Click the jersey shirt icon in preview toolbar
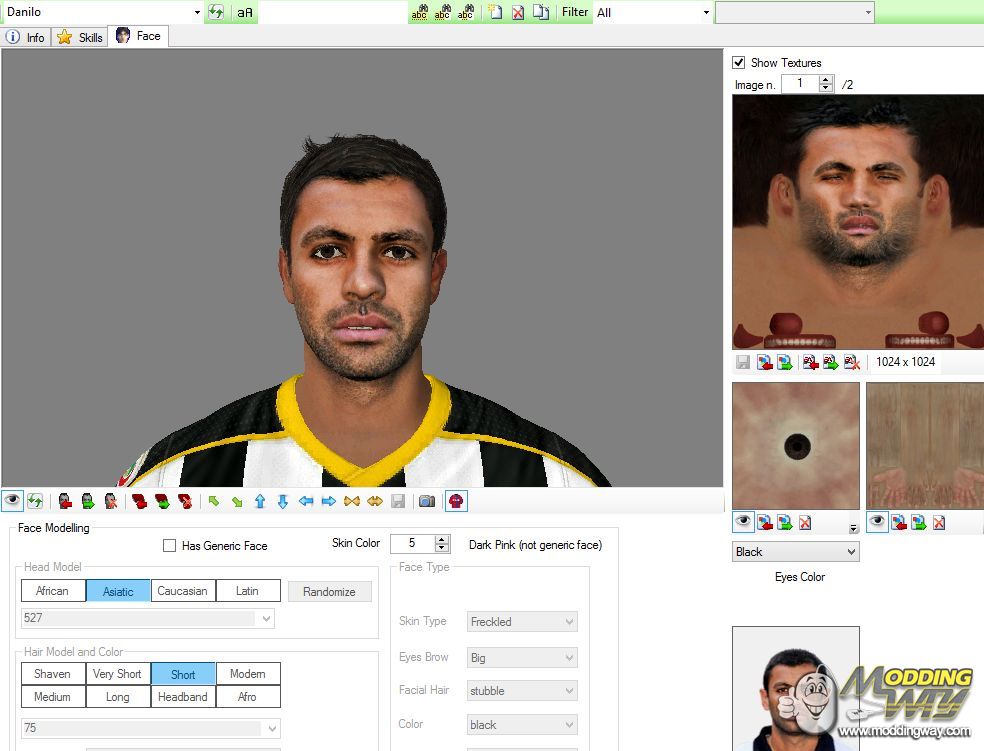This screenshot has width=984, height=751. [x=455, y=501]
